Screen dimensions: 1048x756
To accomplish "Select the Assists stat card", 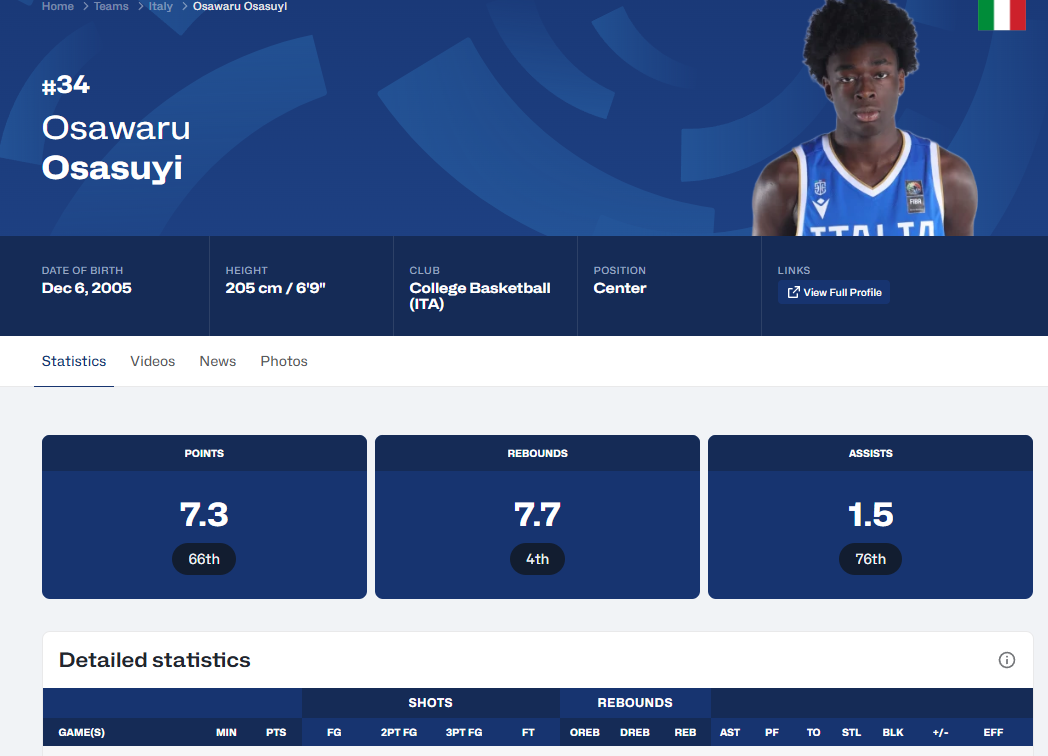I will pyautogui.click(x=870, y=517).
